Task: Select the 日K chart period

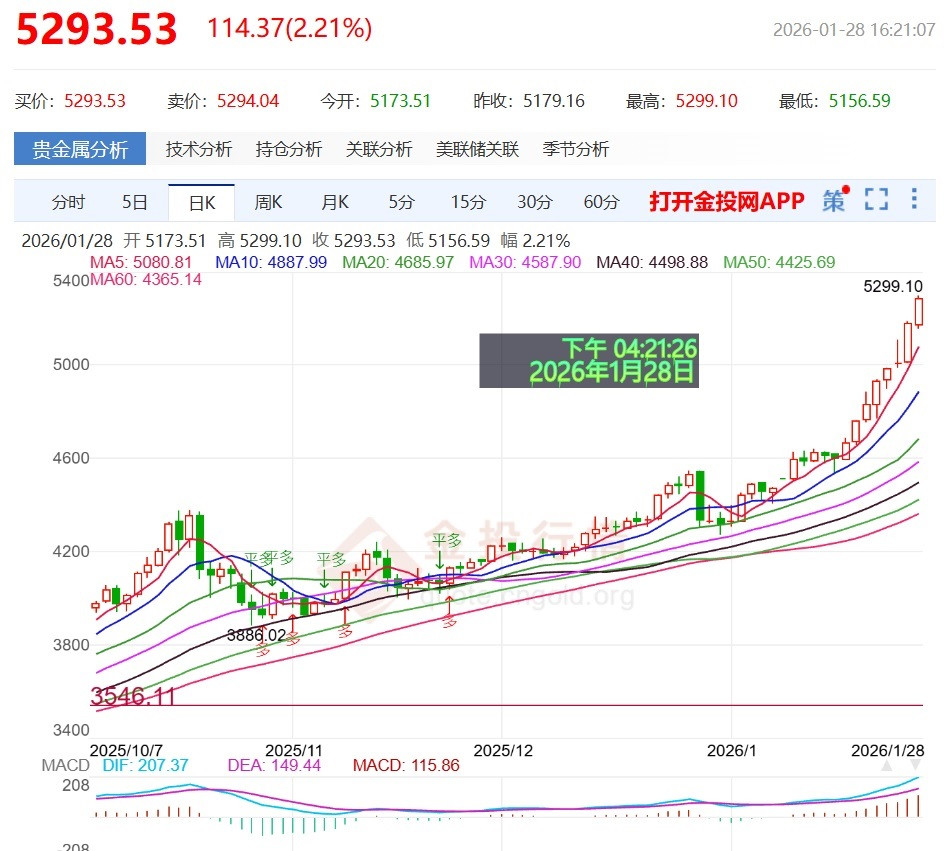Action: (x=201, y=203)
